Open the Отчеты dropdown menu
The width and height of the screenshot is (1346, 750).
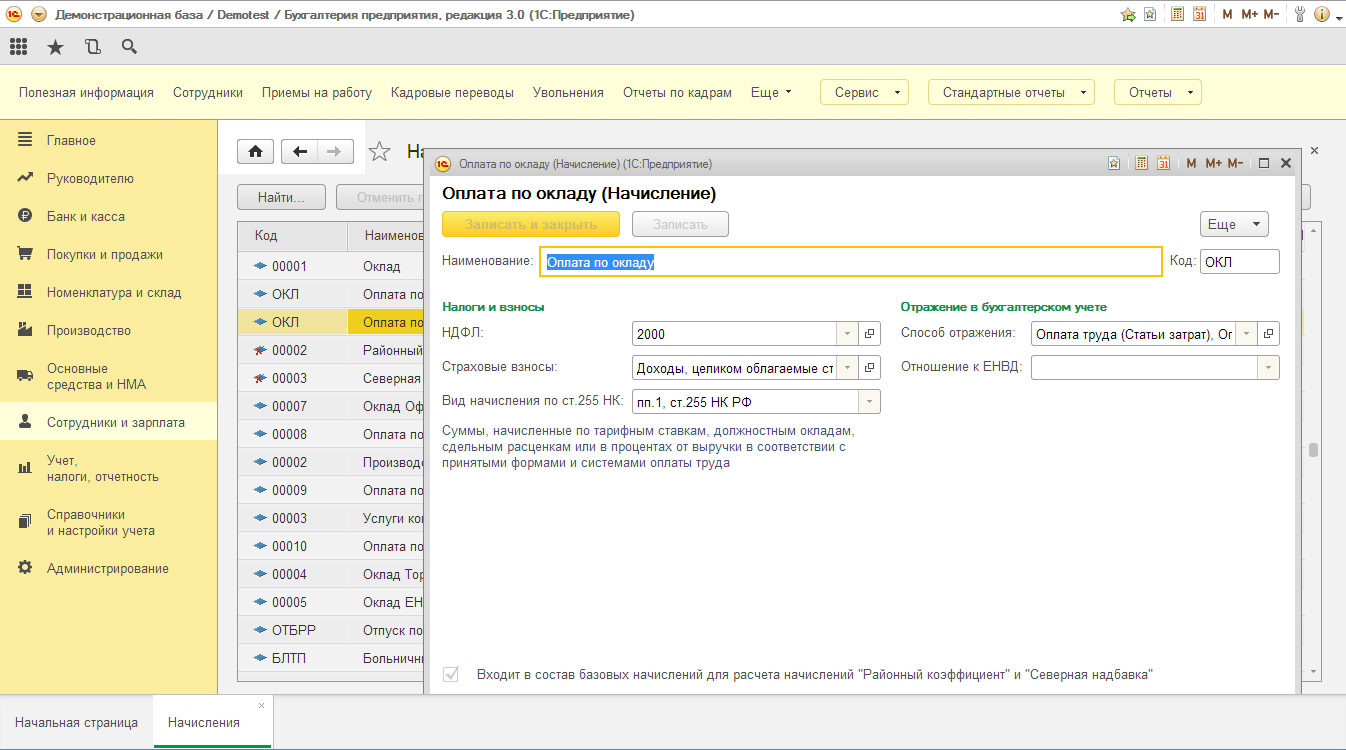pyautogui.click(x=1158, y=92)
